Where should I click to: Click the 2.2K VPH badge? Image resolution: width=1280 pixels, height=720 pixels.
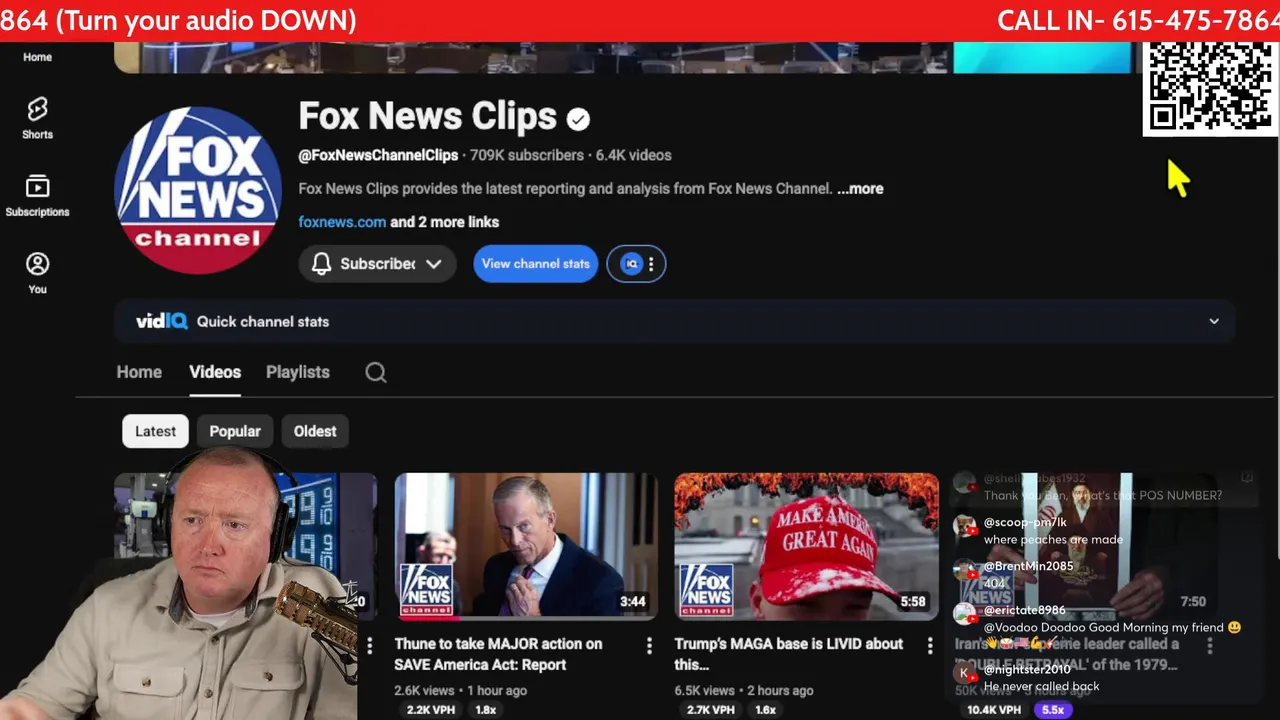pos(433,710)
